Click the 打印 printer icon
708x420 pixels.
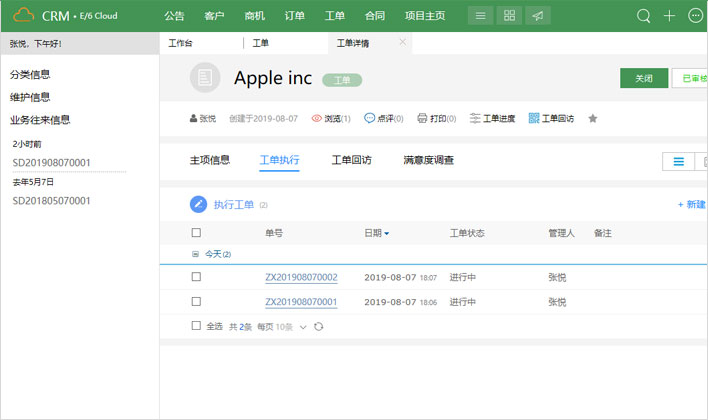[422, 119]
